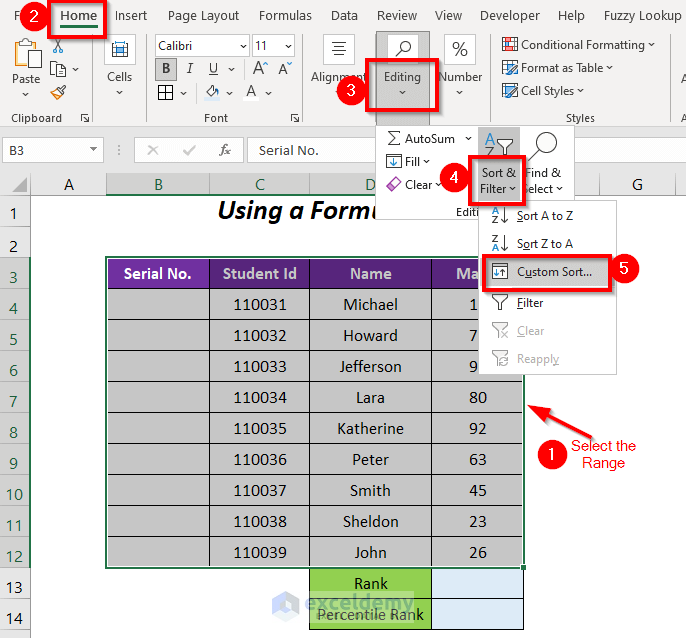Click the Find & Select magnifier
Image resolution: width=686 pixels, height=638 pixels.
(x=543, y=146)
